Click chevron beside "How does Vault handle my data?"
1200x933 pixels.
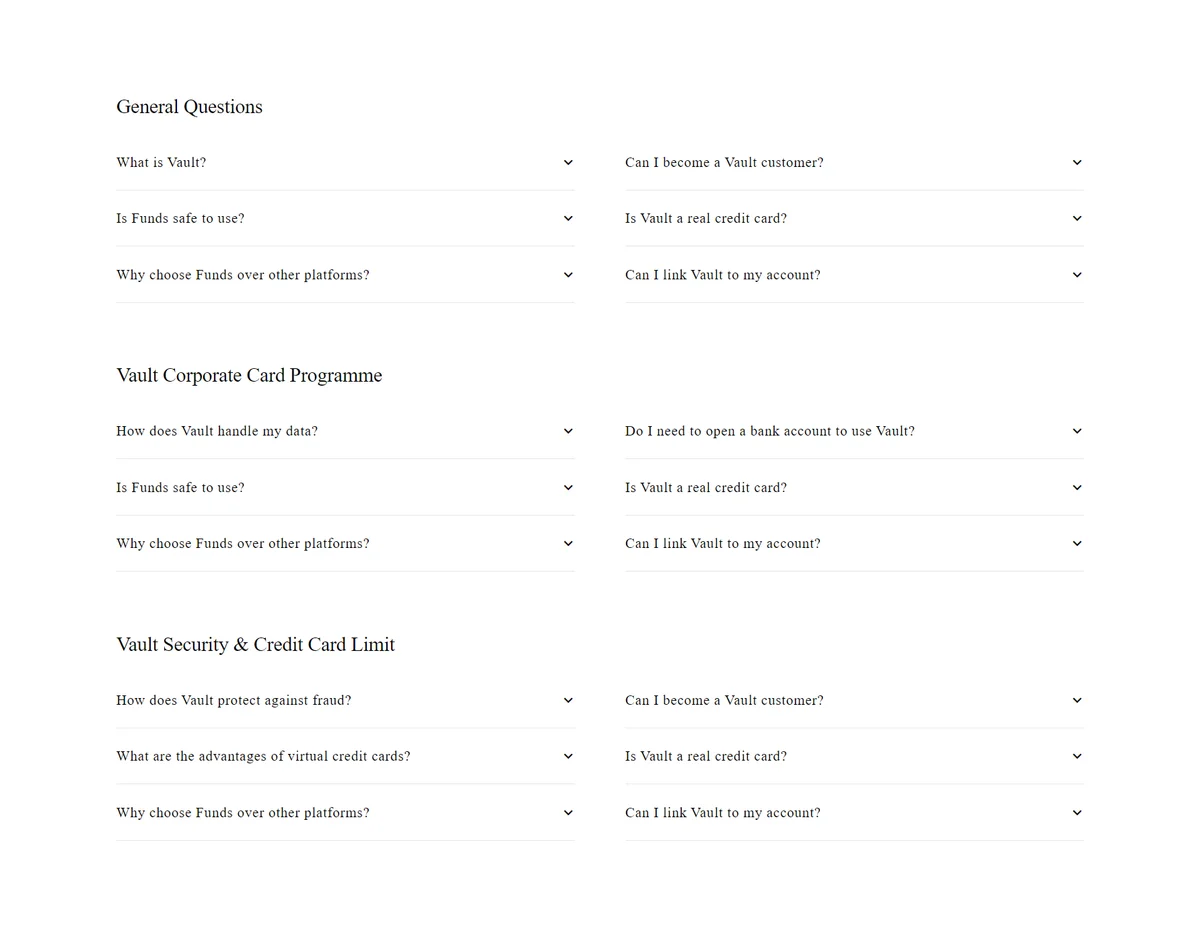[568, 431]
